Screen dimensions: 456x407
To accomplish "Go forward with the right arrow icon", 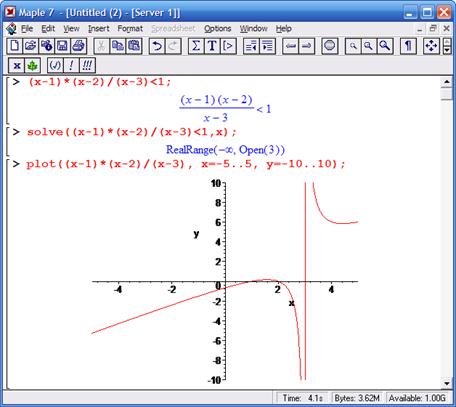I will pos(307,46).
